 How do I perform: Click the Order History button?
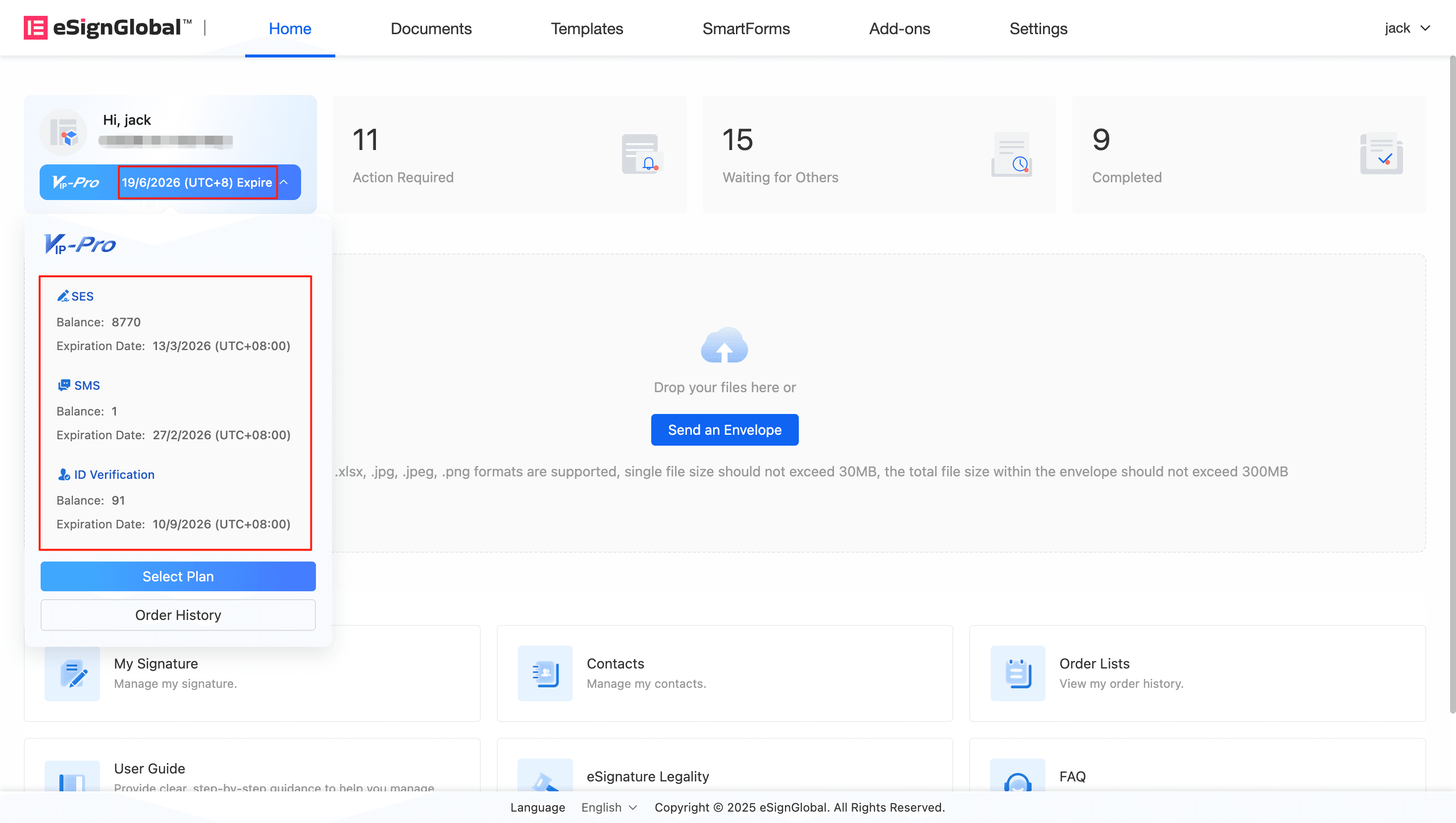(x=178, y=615)
